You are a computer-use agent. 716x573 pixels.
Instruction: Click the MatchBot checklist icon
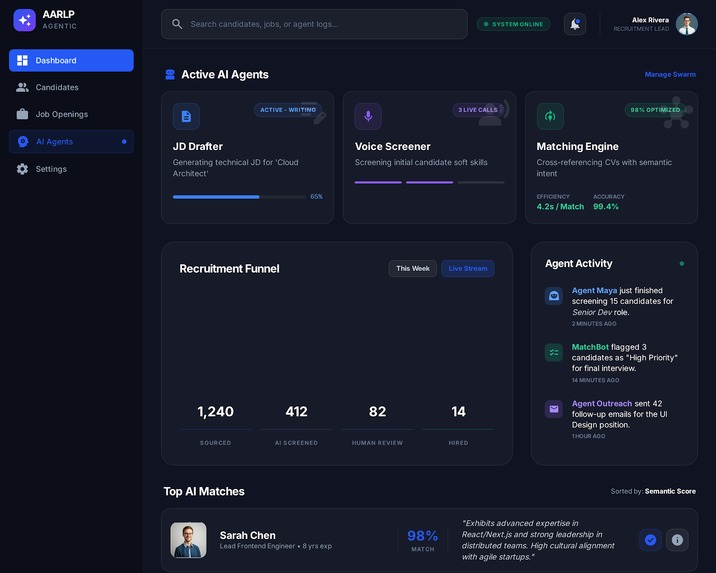(554, 352)
